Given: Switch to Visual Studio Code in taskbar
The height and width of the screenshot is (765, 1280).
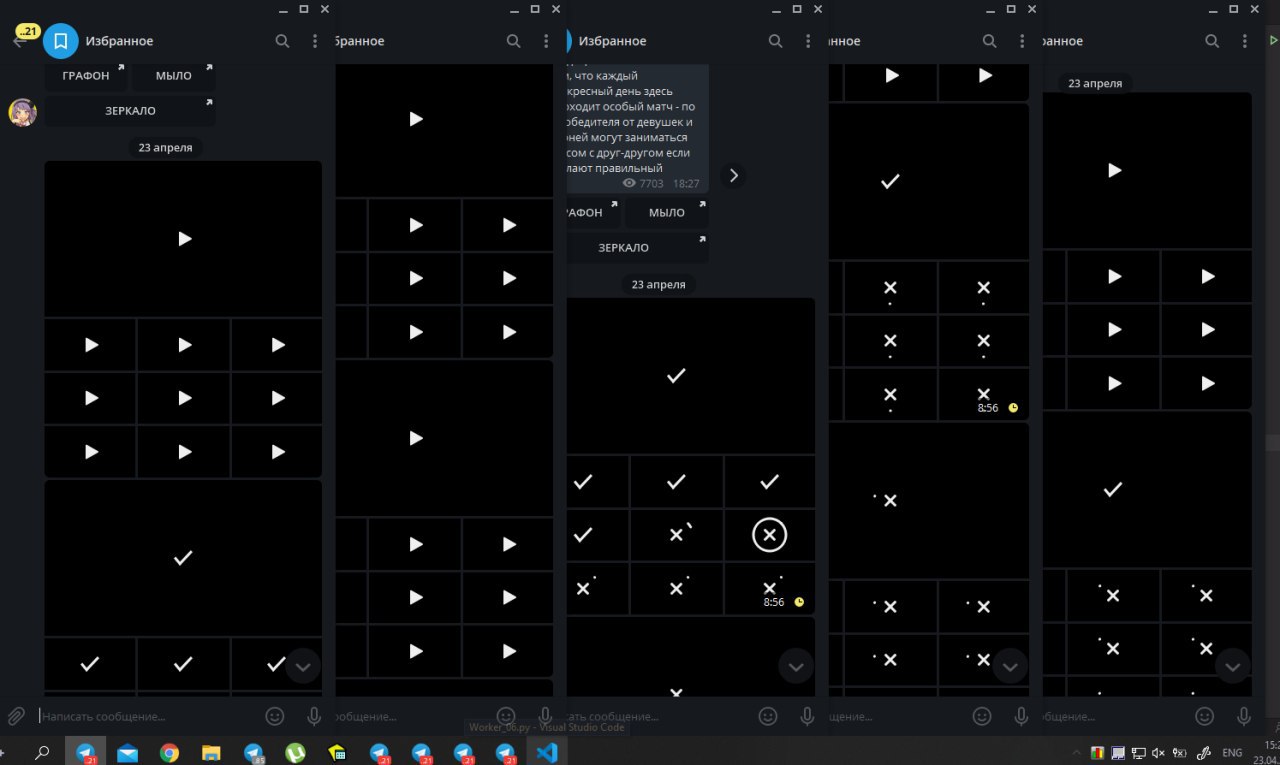Looking at the screenshot, I should click(546, 753).
